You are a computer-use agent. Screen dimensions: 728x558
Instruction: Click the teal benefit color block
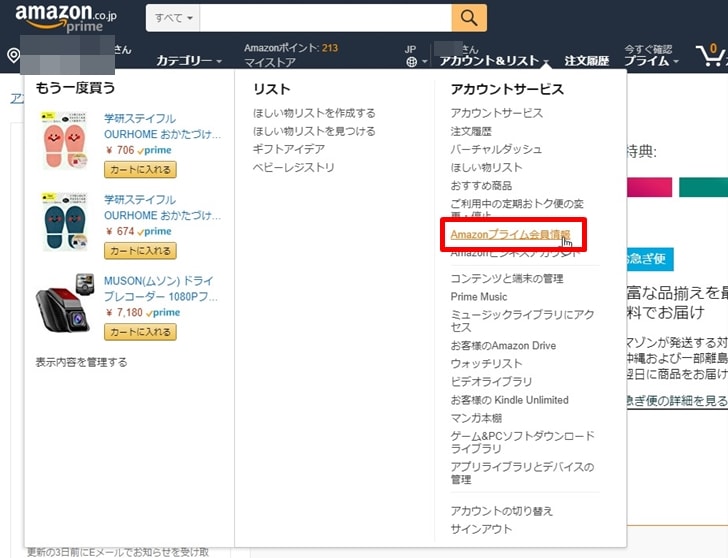tap(703, 187)
